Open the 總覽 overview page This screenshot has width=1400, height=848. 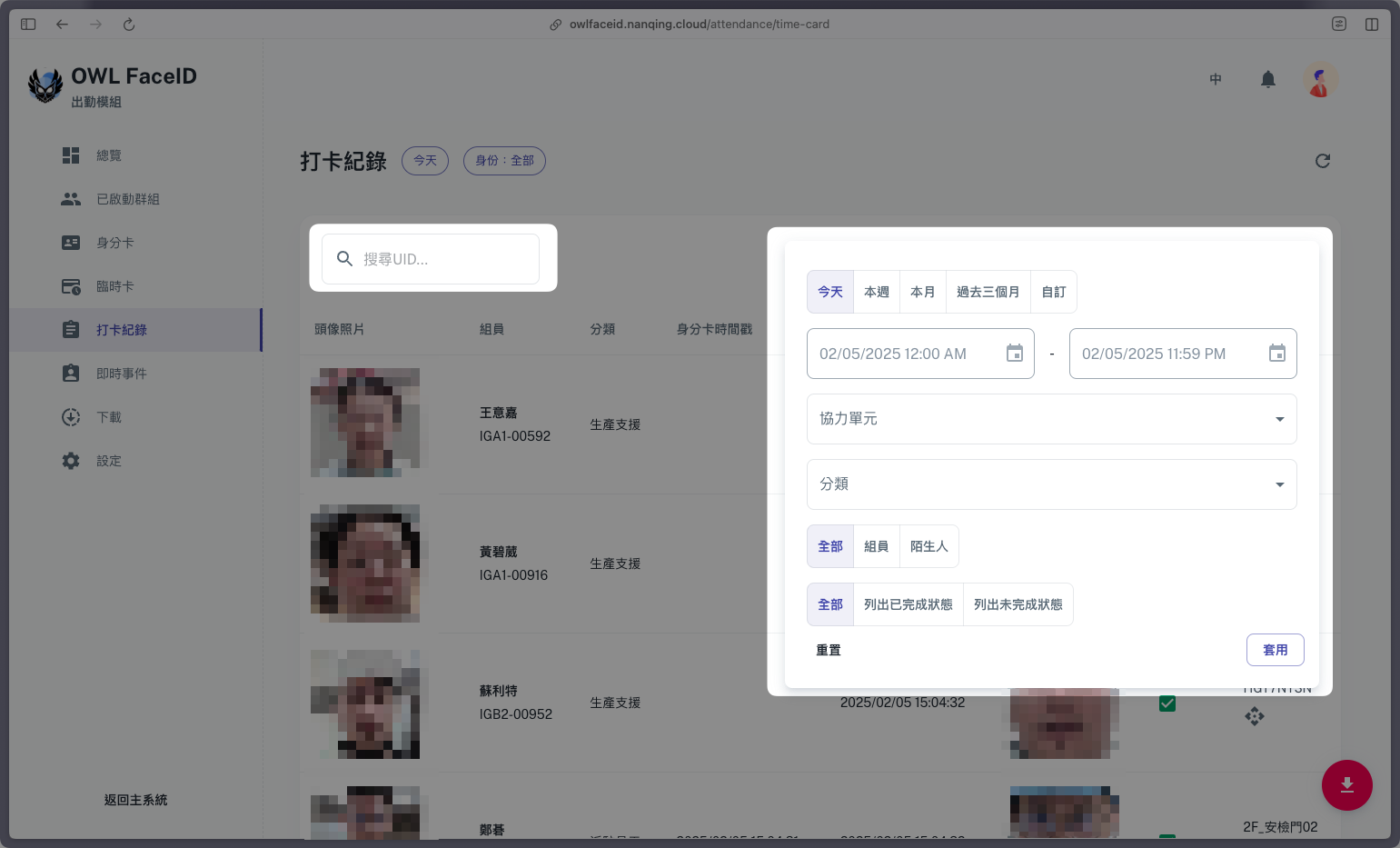click(x=109, y=155)
